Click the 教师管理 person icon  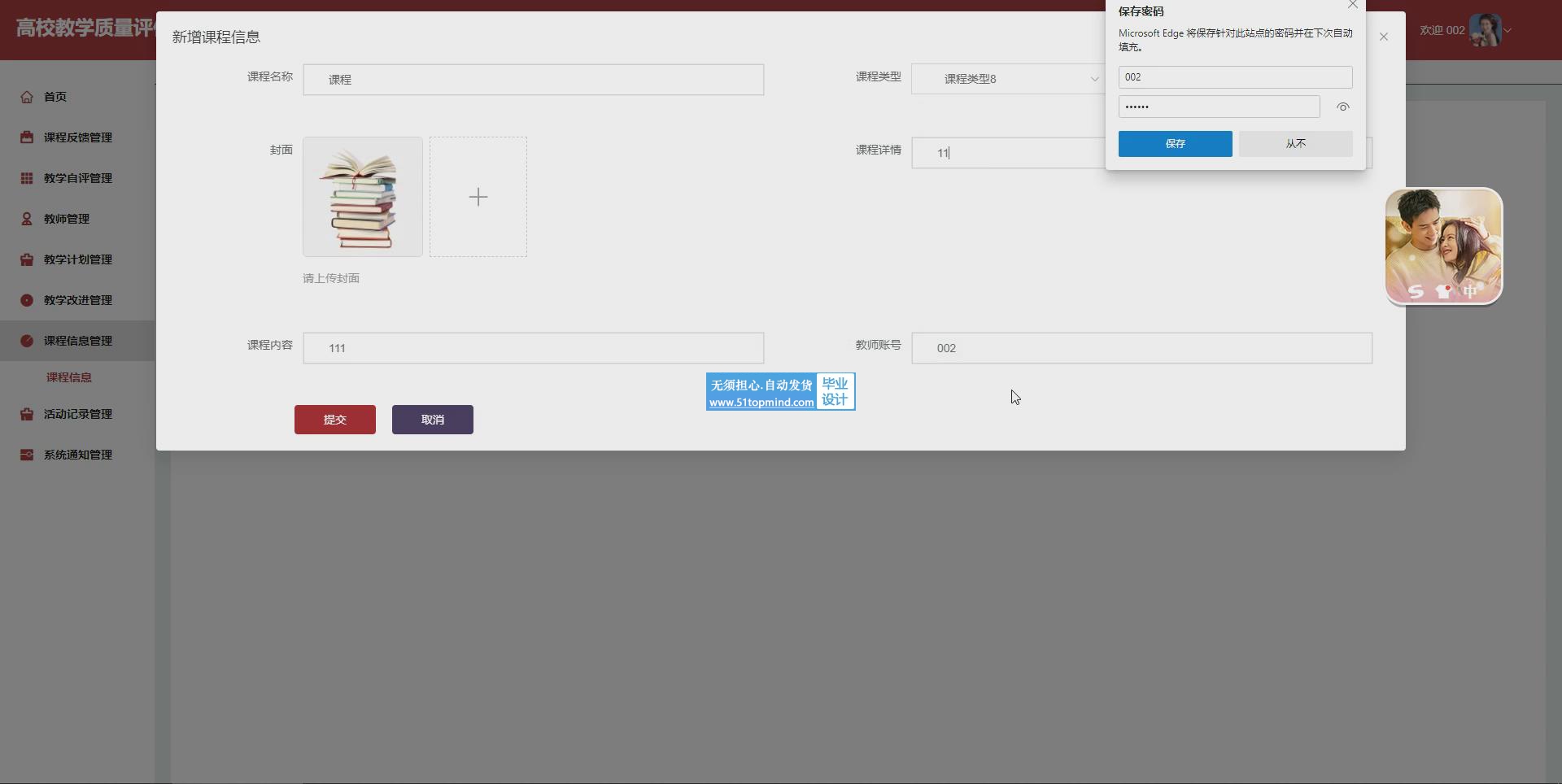click(x=27, y=219)
